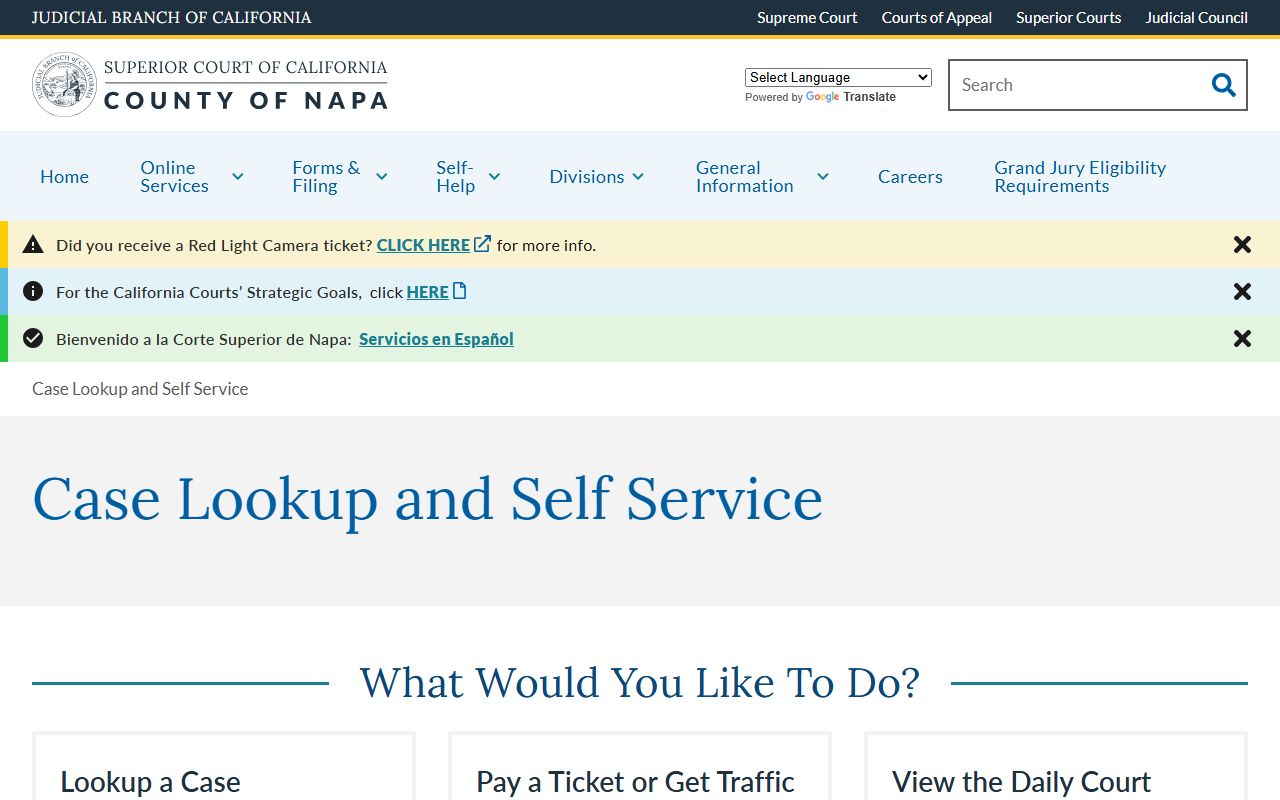The width and height of the screenshot is (1280, 800).
Task: Click the Case Lookup and Self Service breadcrumb
Action: (x=140, y=389)
